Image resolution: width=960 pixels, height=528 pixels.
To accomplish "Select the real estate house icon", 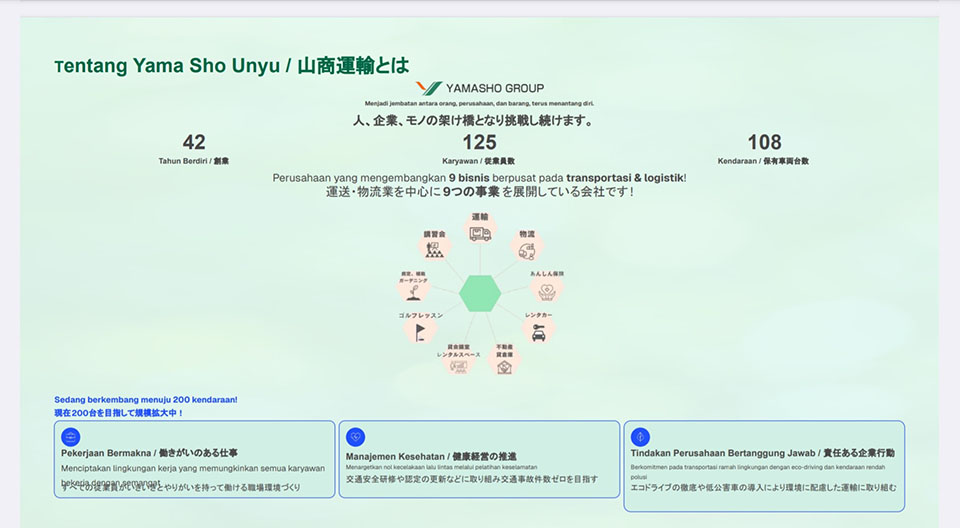I will [504, 362].
